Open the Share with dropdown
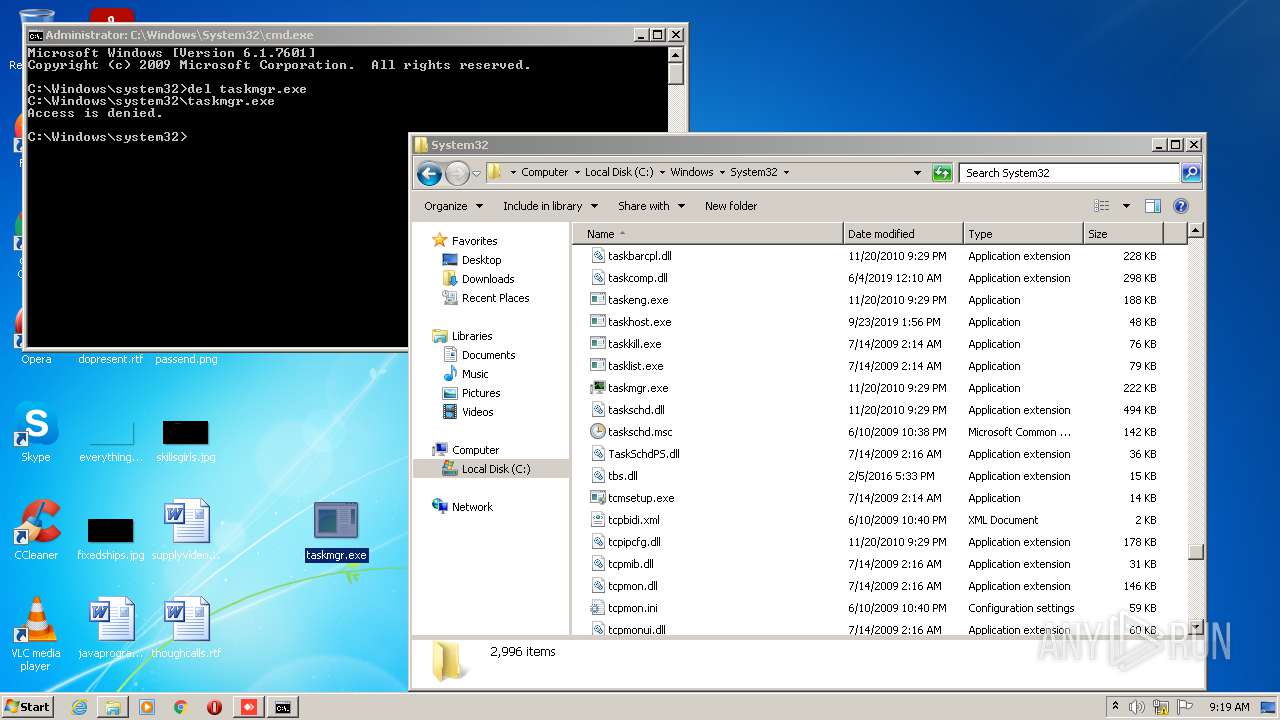 [x=651, y=206]
